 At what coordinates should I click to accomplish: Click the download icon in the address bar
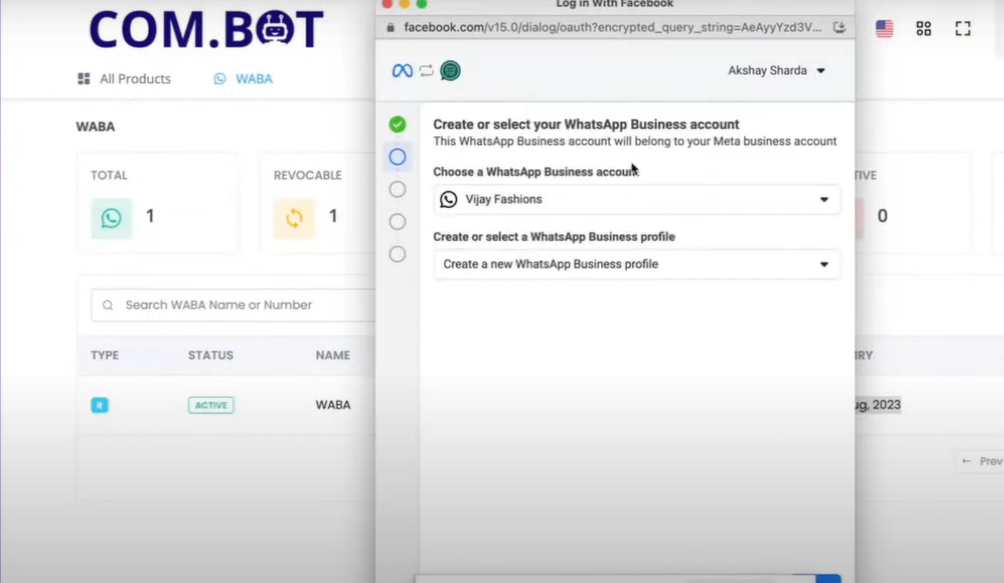(x=840, y=27)
